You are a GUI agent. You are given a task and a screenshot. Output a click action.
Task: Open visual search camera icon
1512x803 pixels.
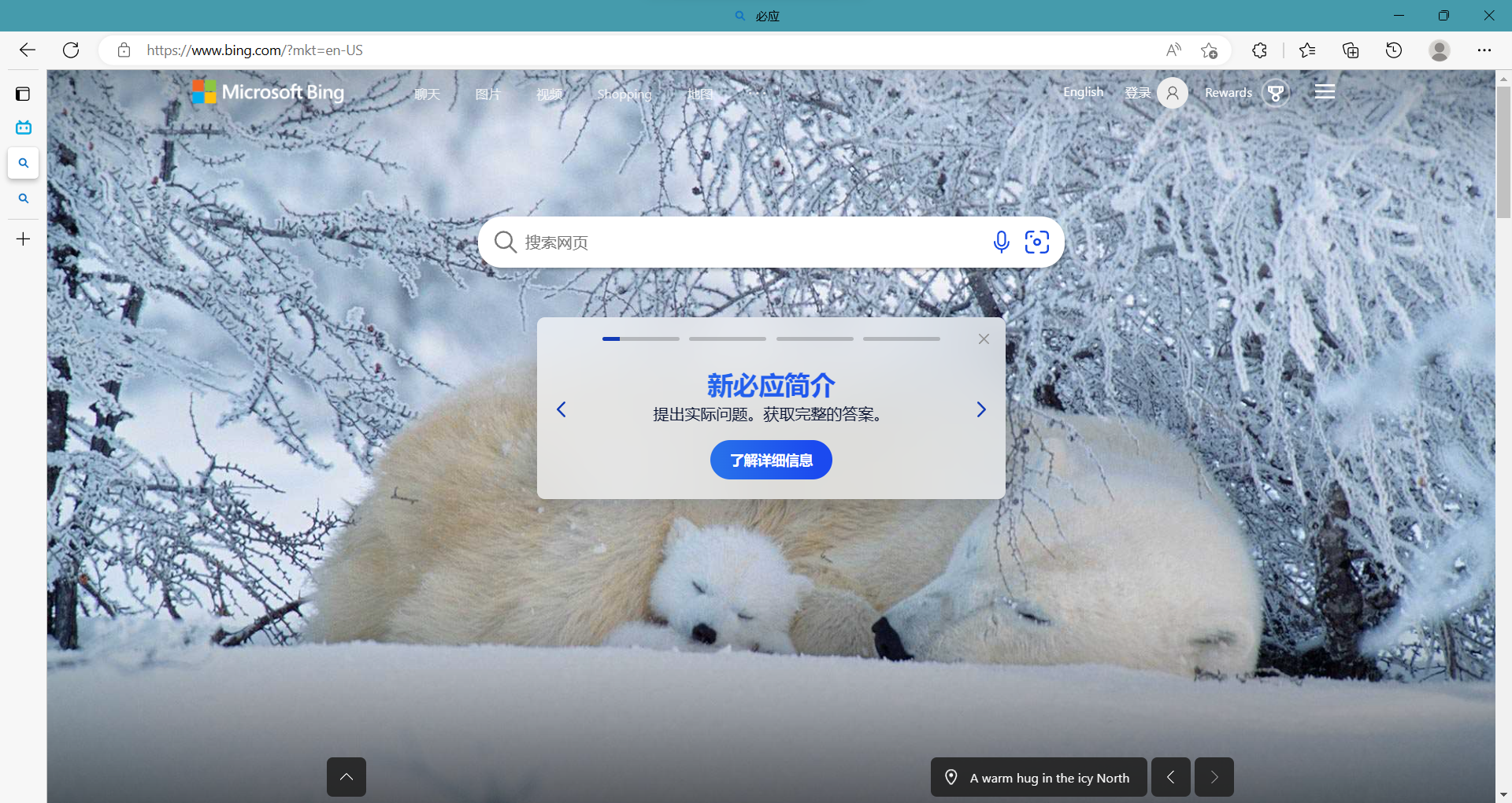(1037, 242)
